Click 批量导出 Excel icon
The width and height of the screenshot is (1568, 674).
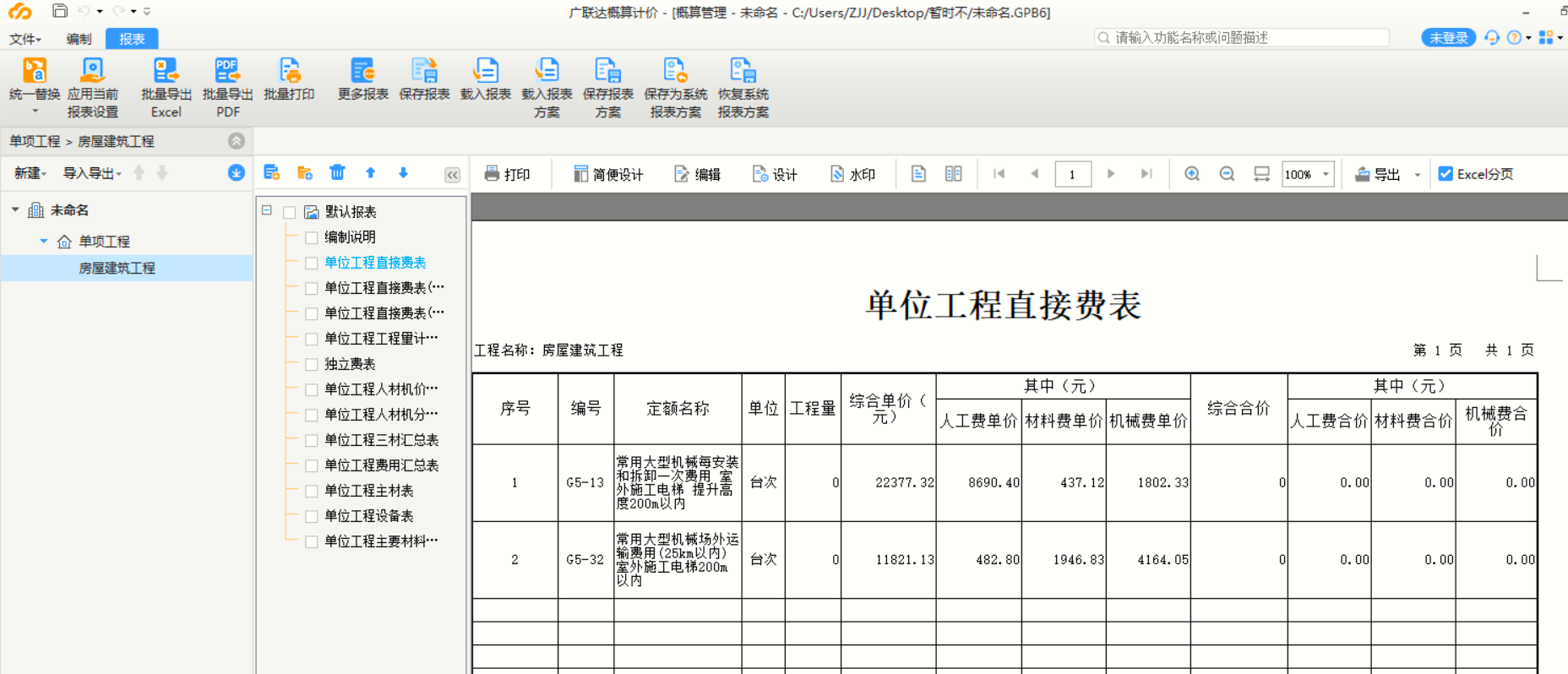point(166,71)
